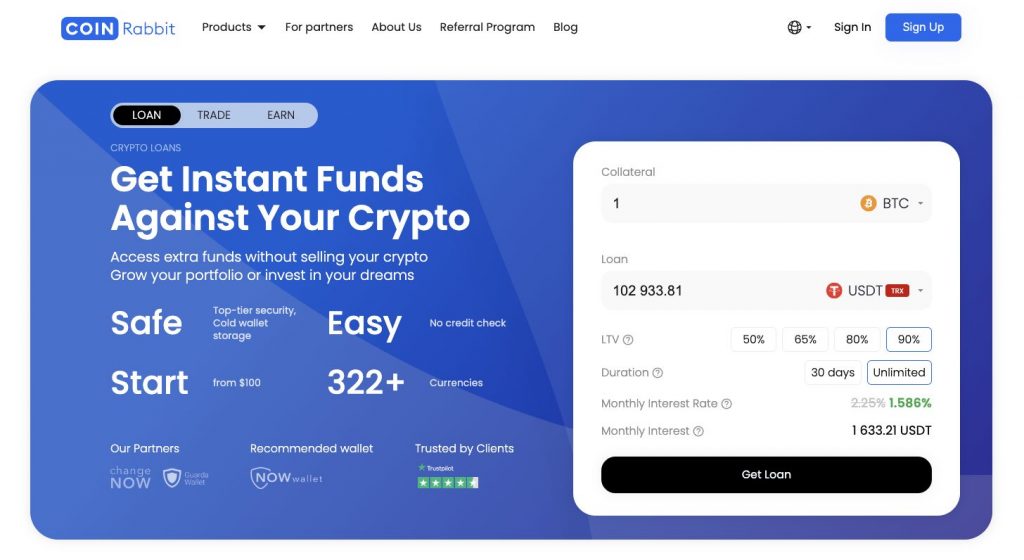
Task: Click the Duration help question icon
Action: [658, 373]
